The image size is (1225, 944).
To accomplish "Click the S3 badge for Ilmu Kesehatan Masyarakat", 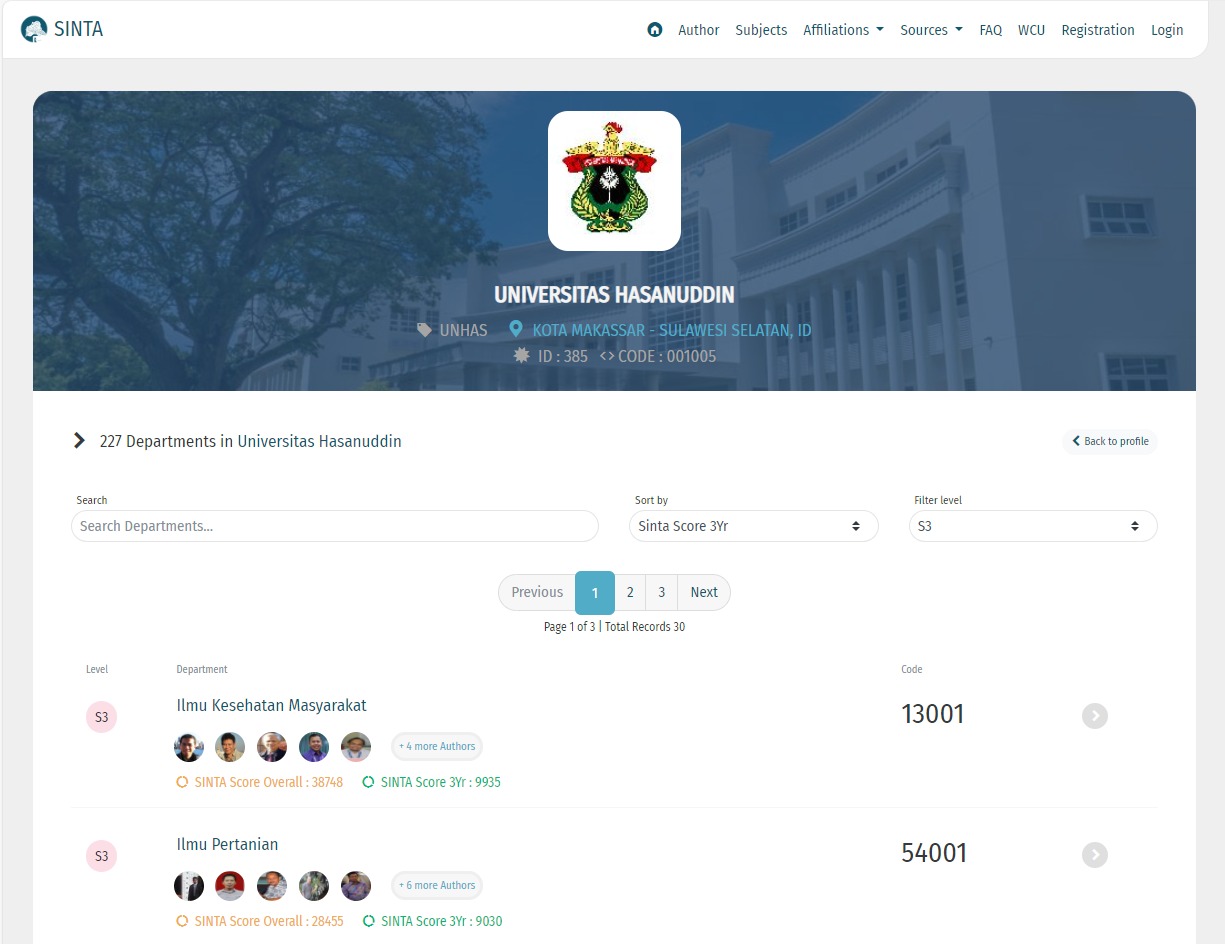I will pos(101,717).
